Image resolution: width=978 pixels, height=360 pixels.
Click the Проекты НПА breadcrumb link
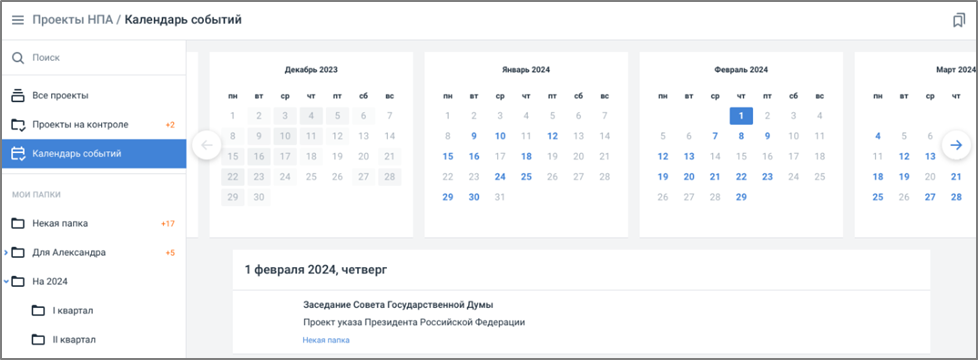coord(72,20)
